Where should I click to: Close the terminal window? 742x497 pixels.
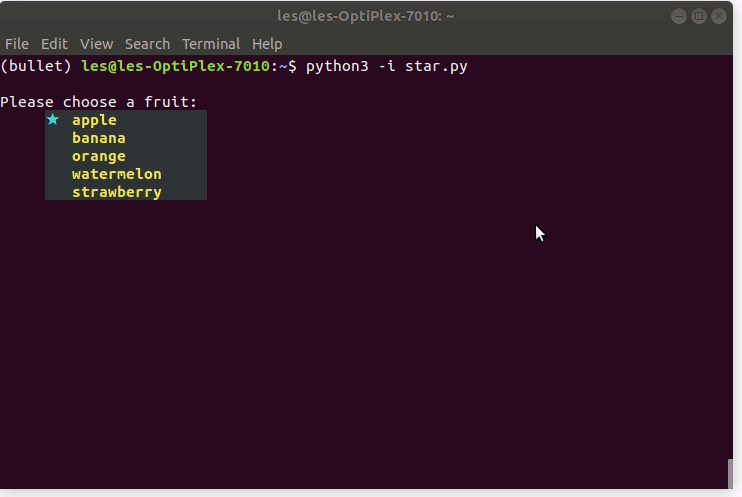pos(720,16)
